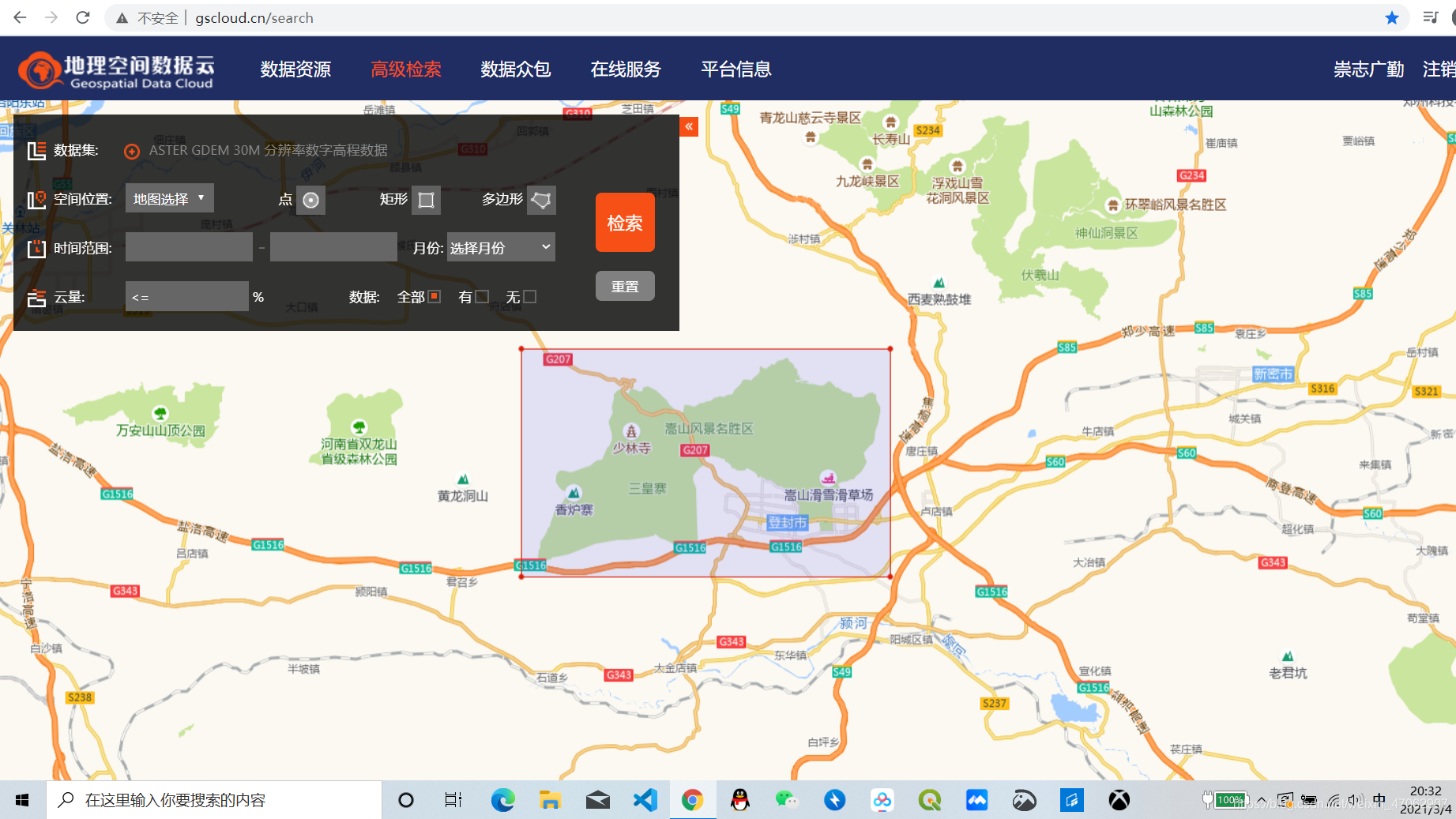Click the bookmark star icon
Viewport: 1456px width, 819px height.
1392,17
